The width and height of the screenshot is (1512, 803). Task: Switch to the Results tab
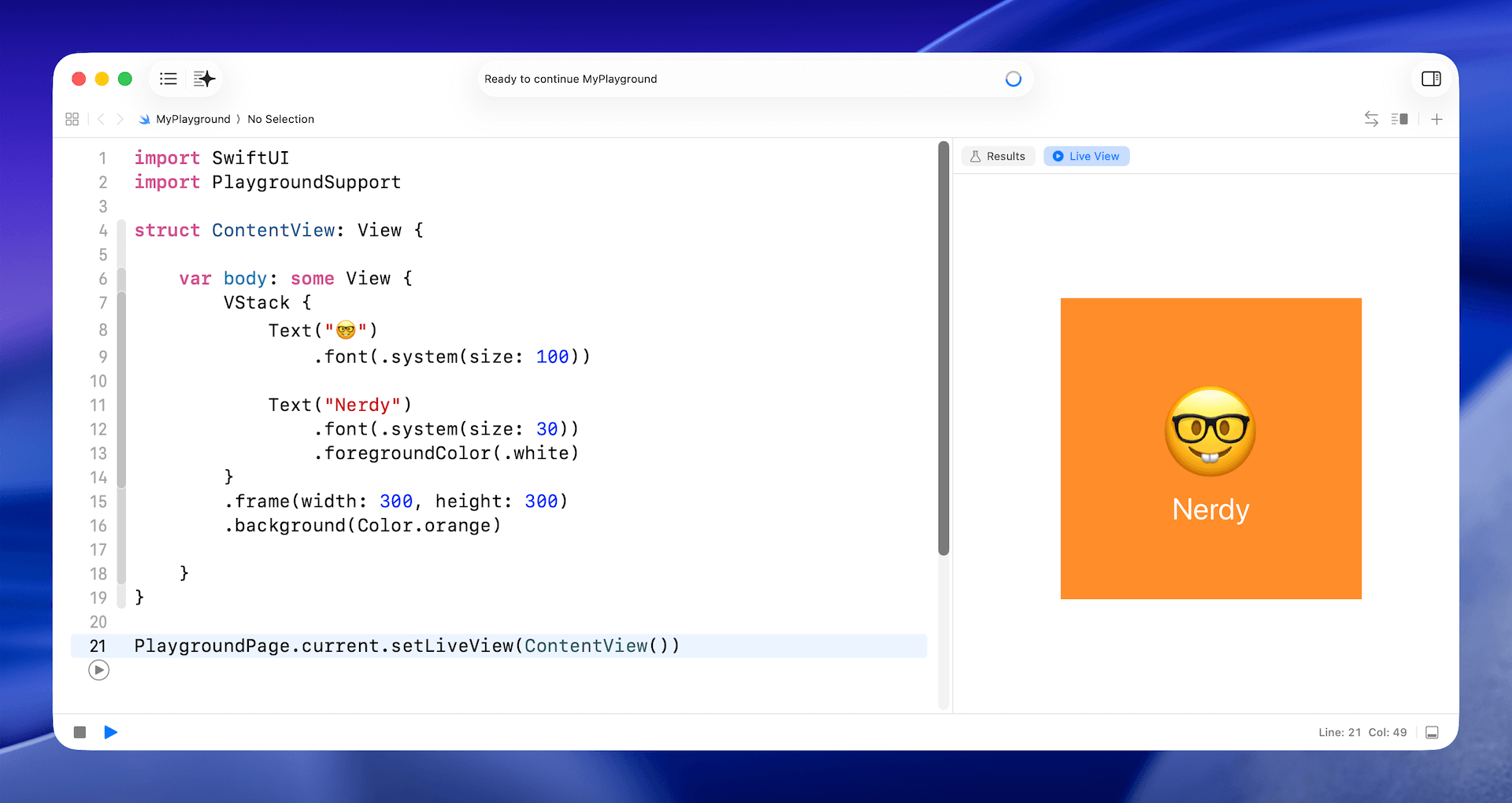998,156
